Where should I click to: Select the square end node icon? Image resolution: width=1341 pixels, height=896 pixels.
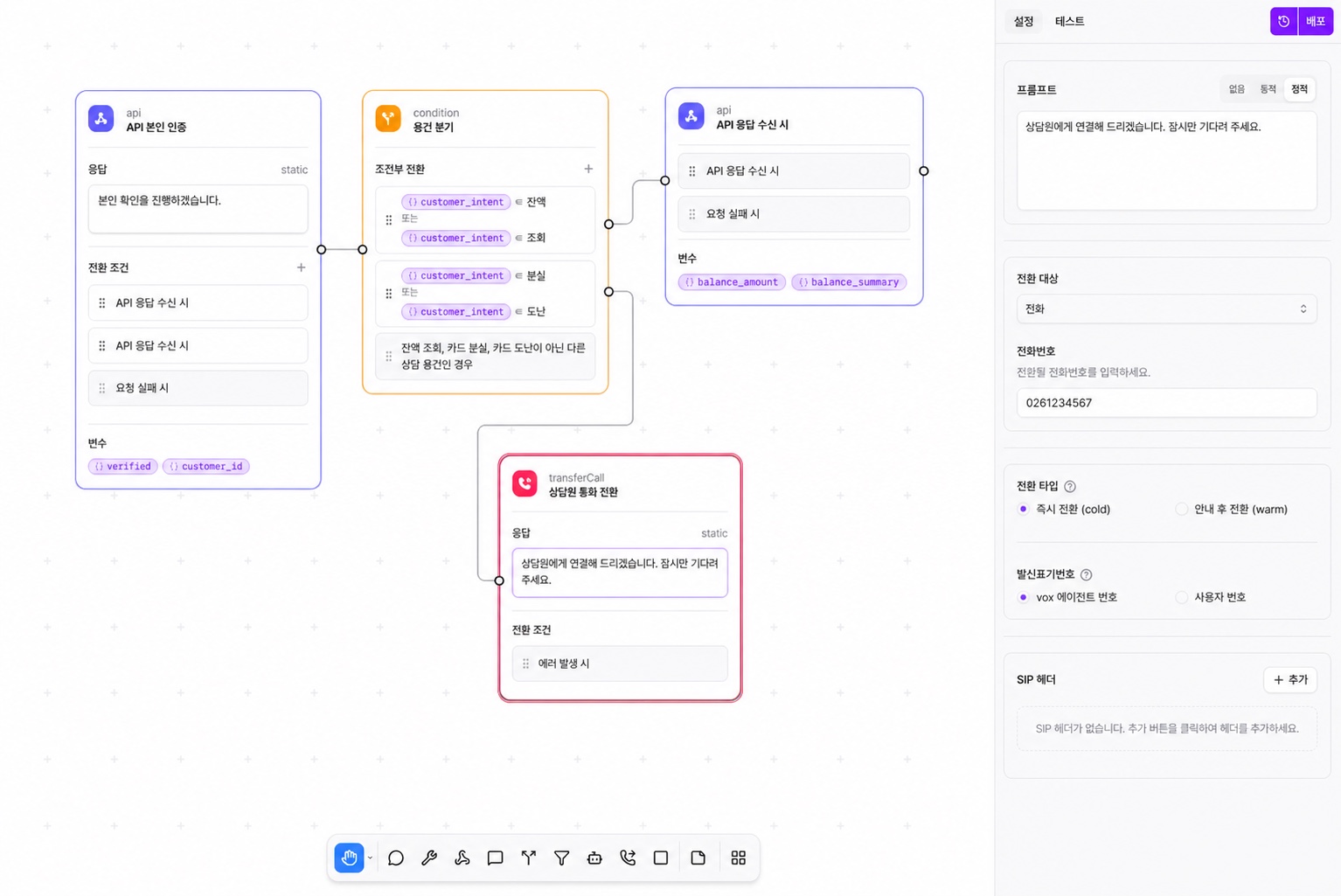tap(661, 858)
